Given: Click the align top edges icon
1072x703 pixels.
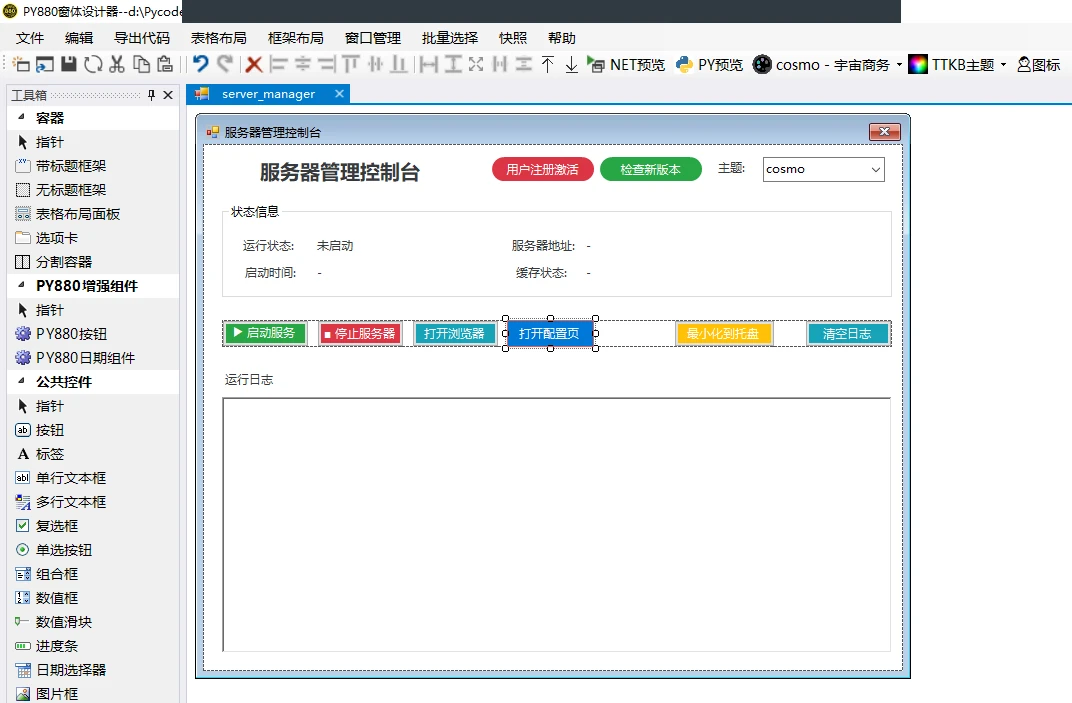Looking at the screenshot, I should pos(350,64).
